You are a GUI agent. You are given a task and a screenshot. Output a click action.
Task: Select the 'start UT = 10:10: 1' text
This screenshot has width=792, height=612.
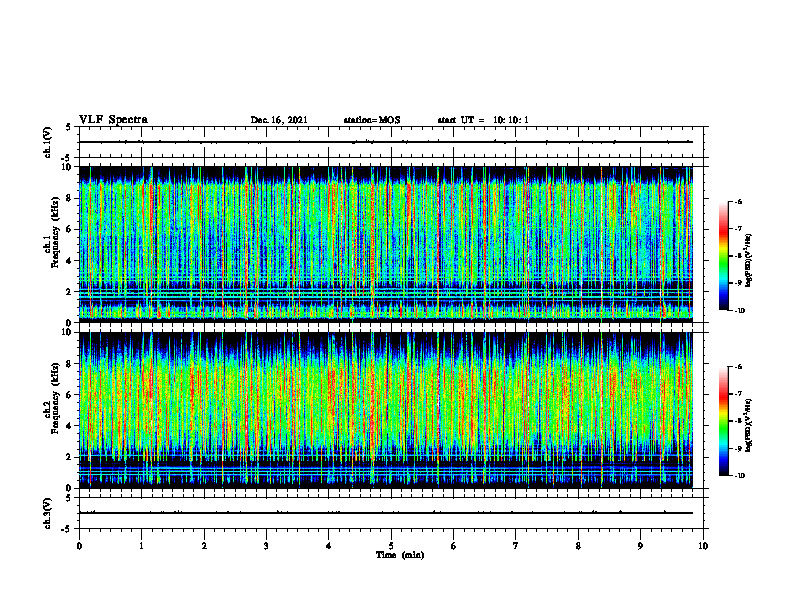(x=483, y=120)
